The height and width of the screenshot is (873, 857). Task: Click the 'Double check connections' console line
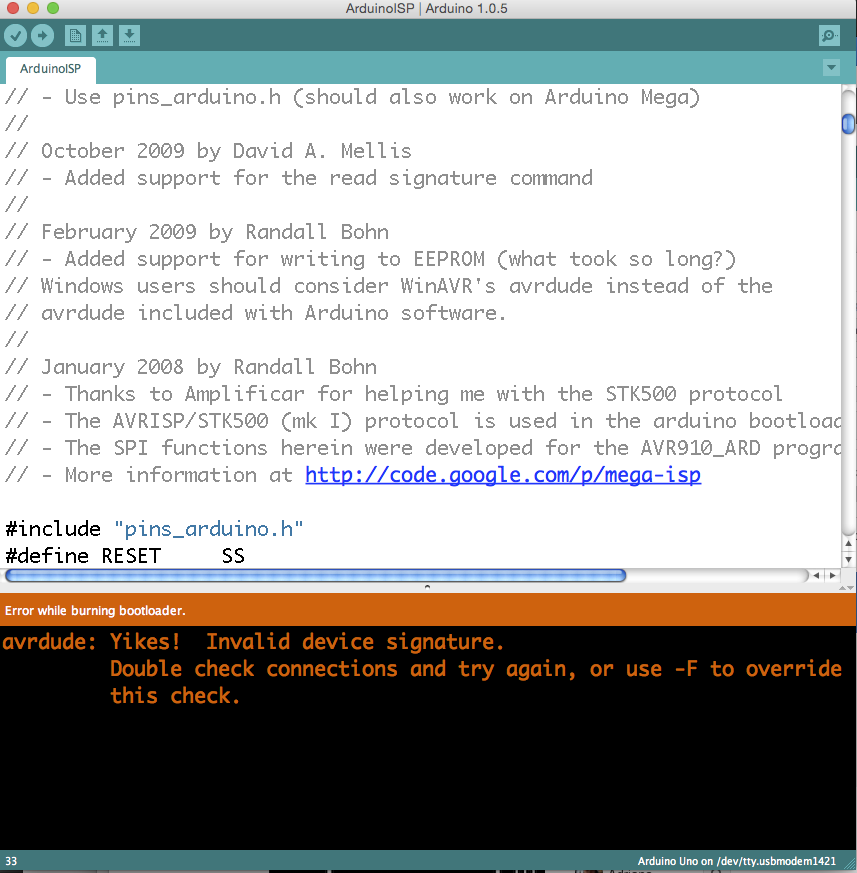coord(476,669)
